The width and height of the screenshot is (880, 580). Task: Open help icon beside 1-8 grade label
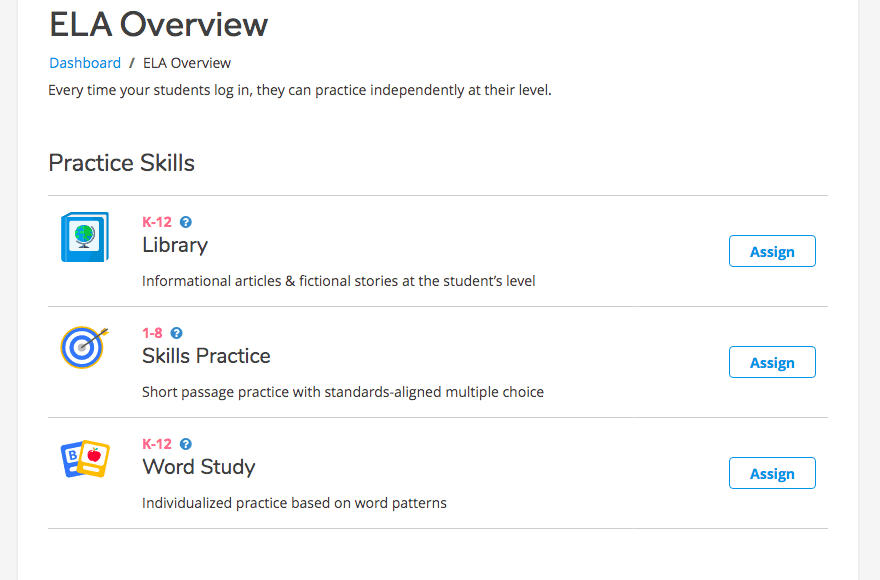(x=176, y=333)
